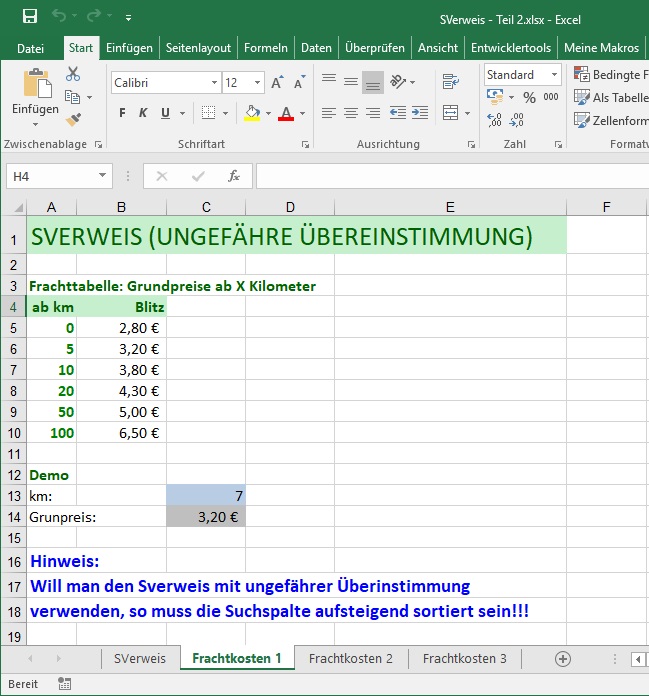The width and height of the screenshot is (649, 696).
Task: Click the percent style icon
Action: [x=529, y=97]
